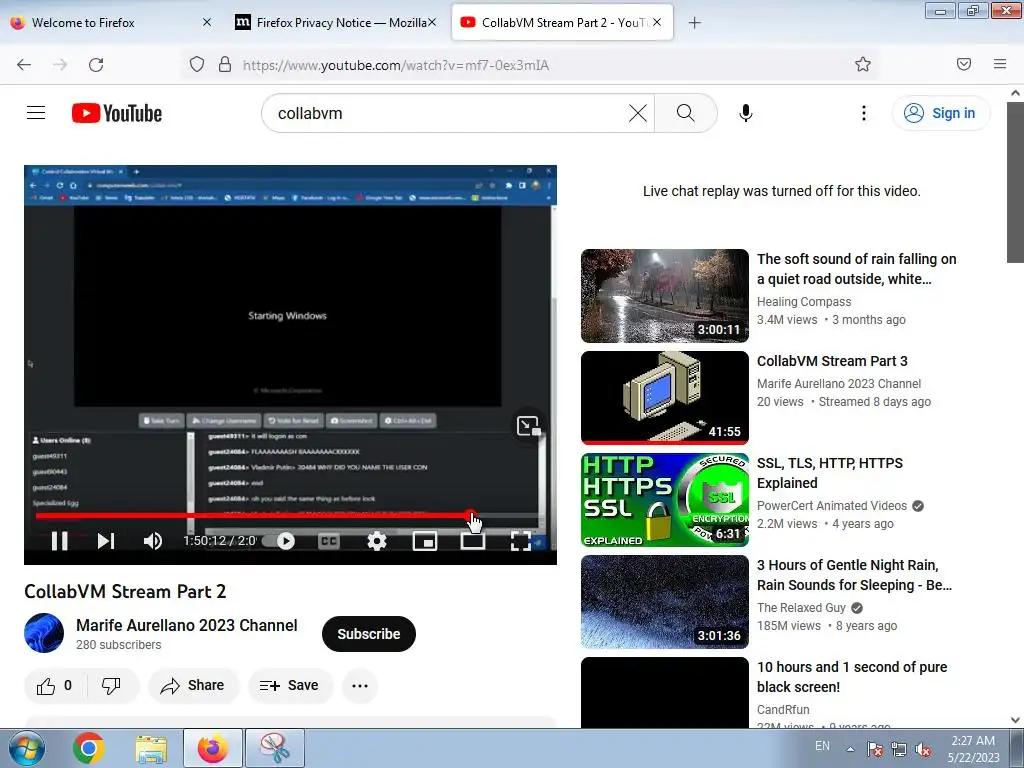
Task: Close the Firefox Privacy Notice tab
Action: tap(432, 22)
